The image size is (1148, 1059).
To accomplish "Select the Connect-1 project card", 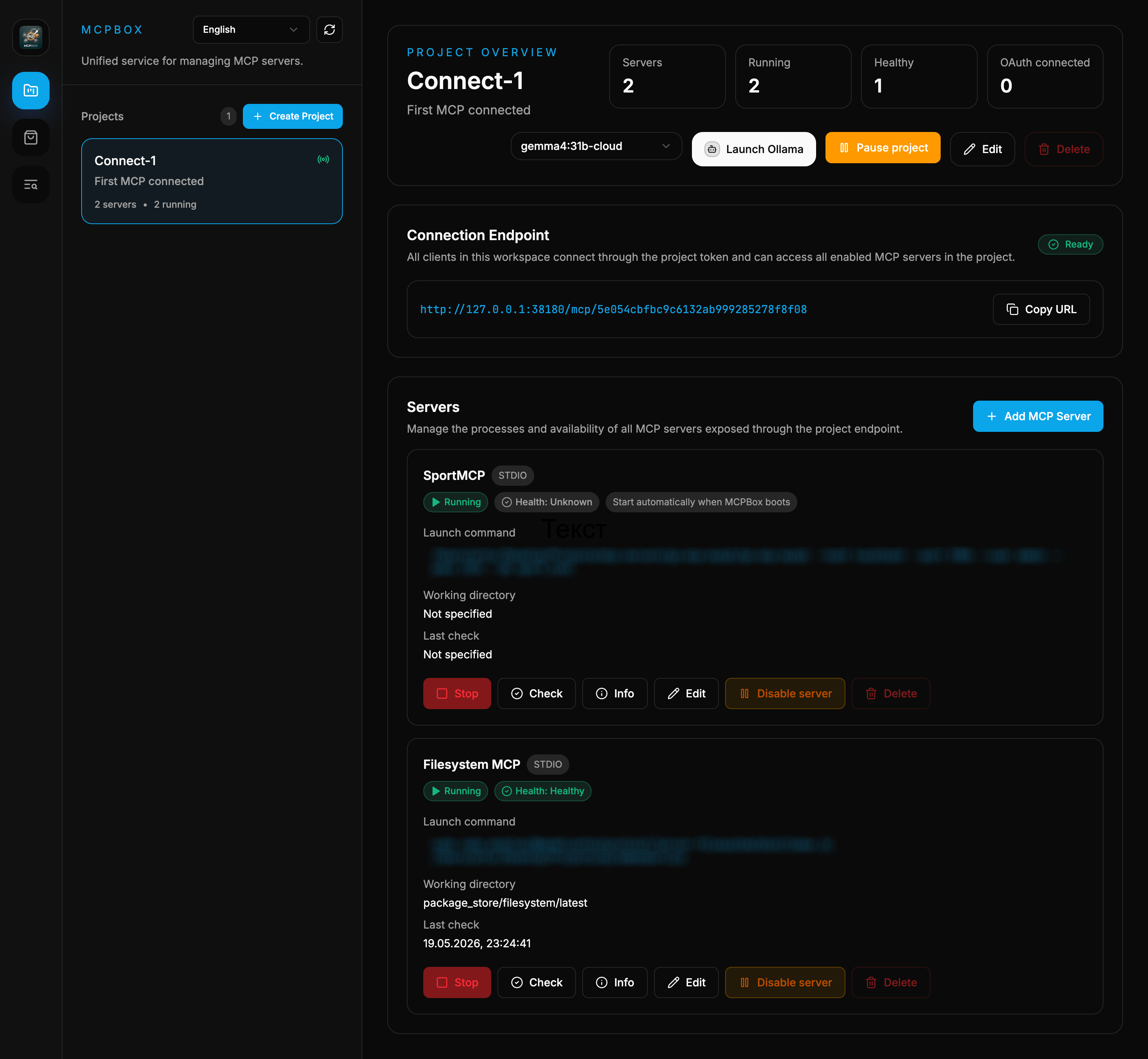I will (212, 181).
